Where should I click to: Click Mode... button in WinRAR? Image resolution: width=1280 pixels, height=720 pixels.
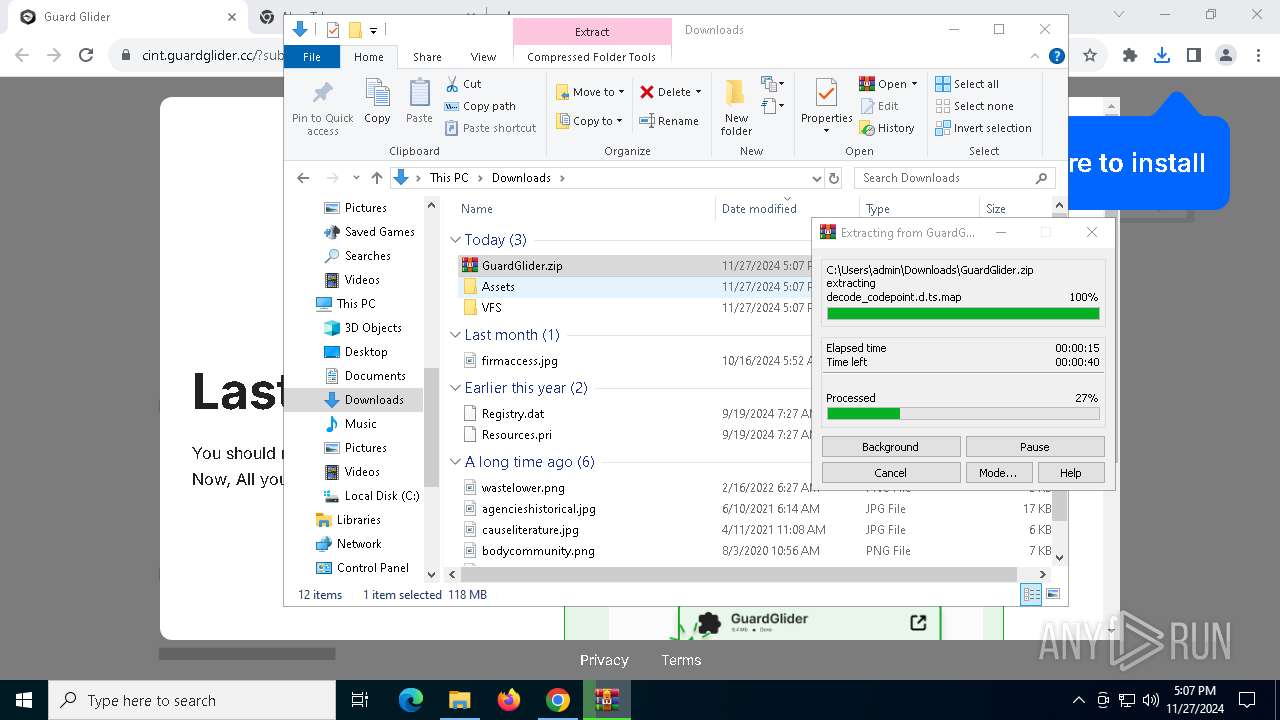pyautogui.click(x=998, y=473)
